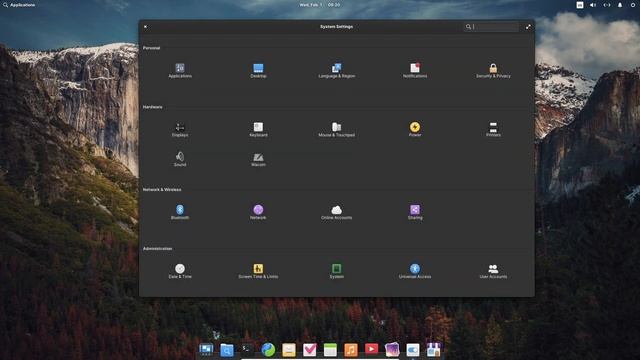This screenshot has width=640, height=360.
Task: Close the System Settings window
Action: (x=145, y=27)
